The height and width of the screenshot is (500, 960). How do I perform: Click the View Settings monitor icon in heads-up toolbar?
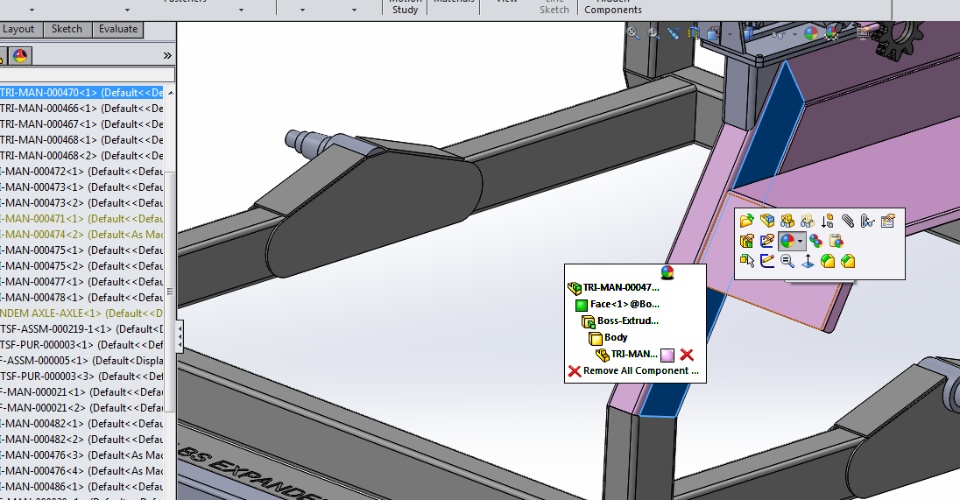(x=864, y=33)
